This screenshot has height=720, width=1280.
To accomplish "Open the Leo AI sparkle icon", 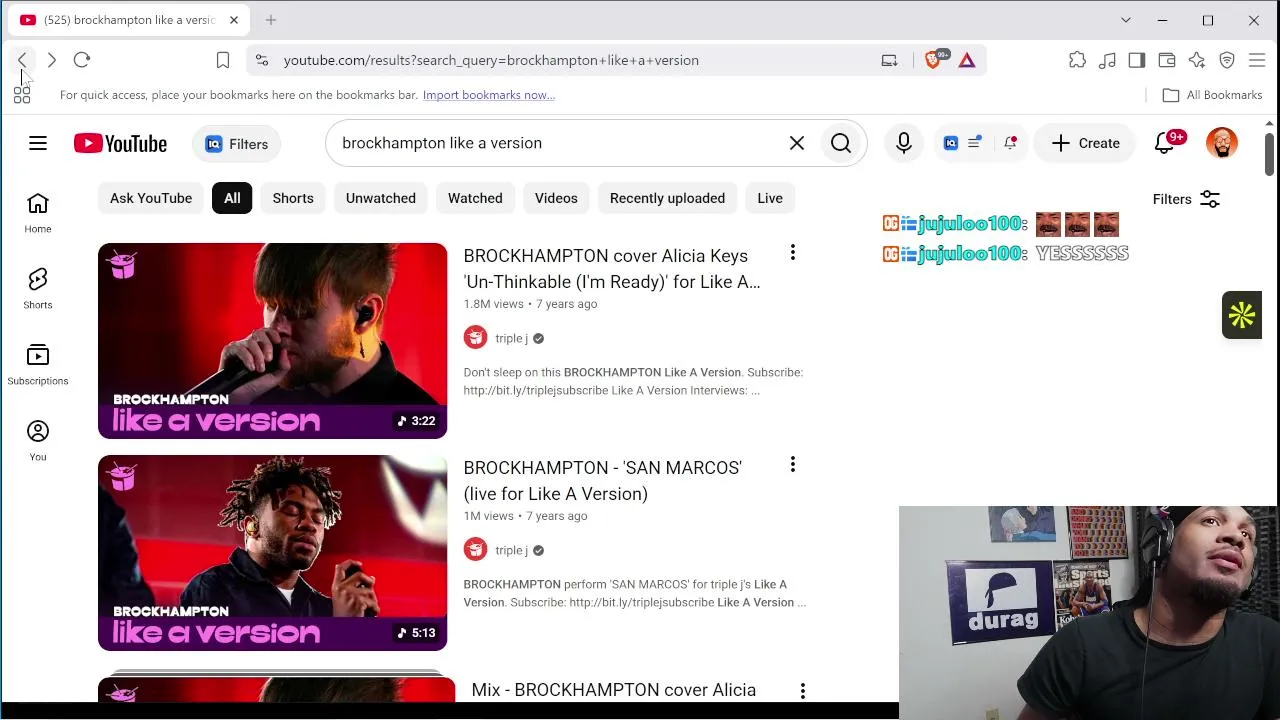I will pyautogui.click(x=1197, y=60).
